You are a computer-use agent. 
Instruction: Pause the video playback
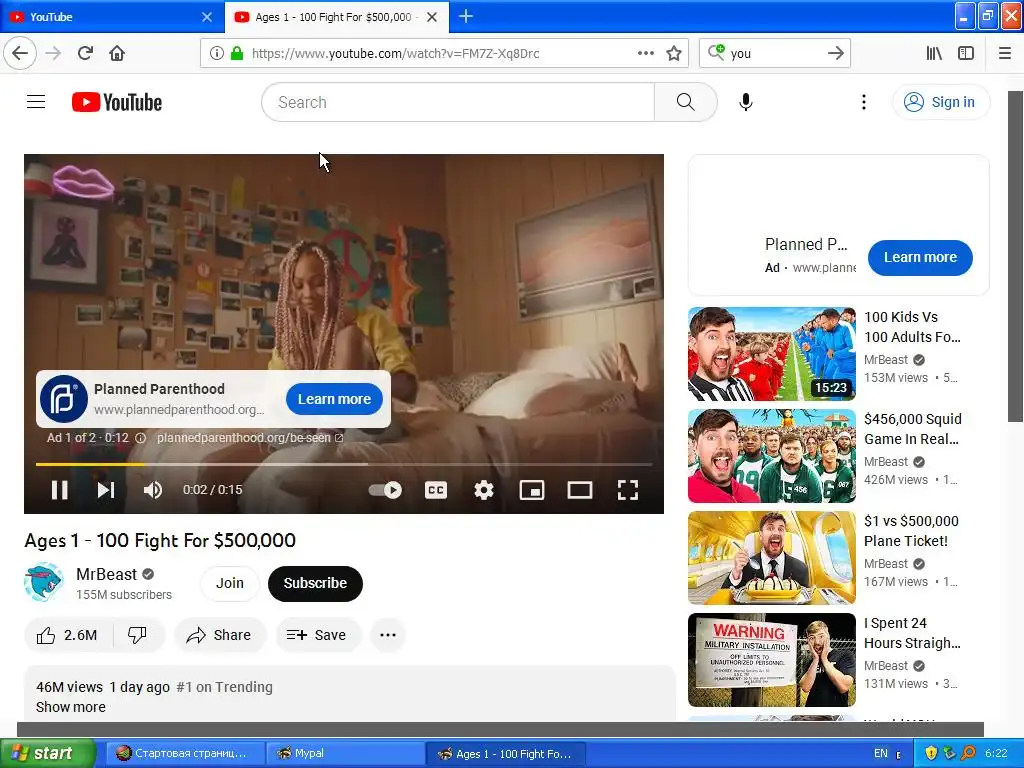pos(59,490)
